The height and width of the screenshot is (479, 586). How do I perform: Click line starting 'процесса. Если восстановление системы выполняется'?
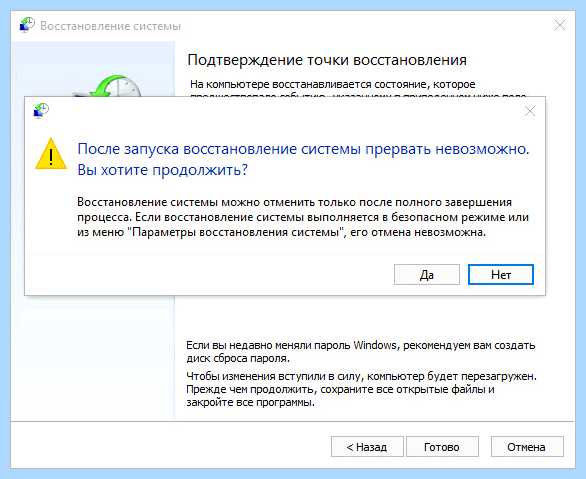coord(303,217)
